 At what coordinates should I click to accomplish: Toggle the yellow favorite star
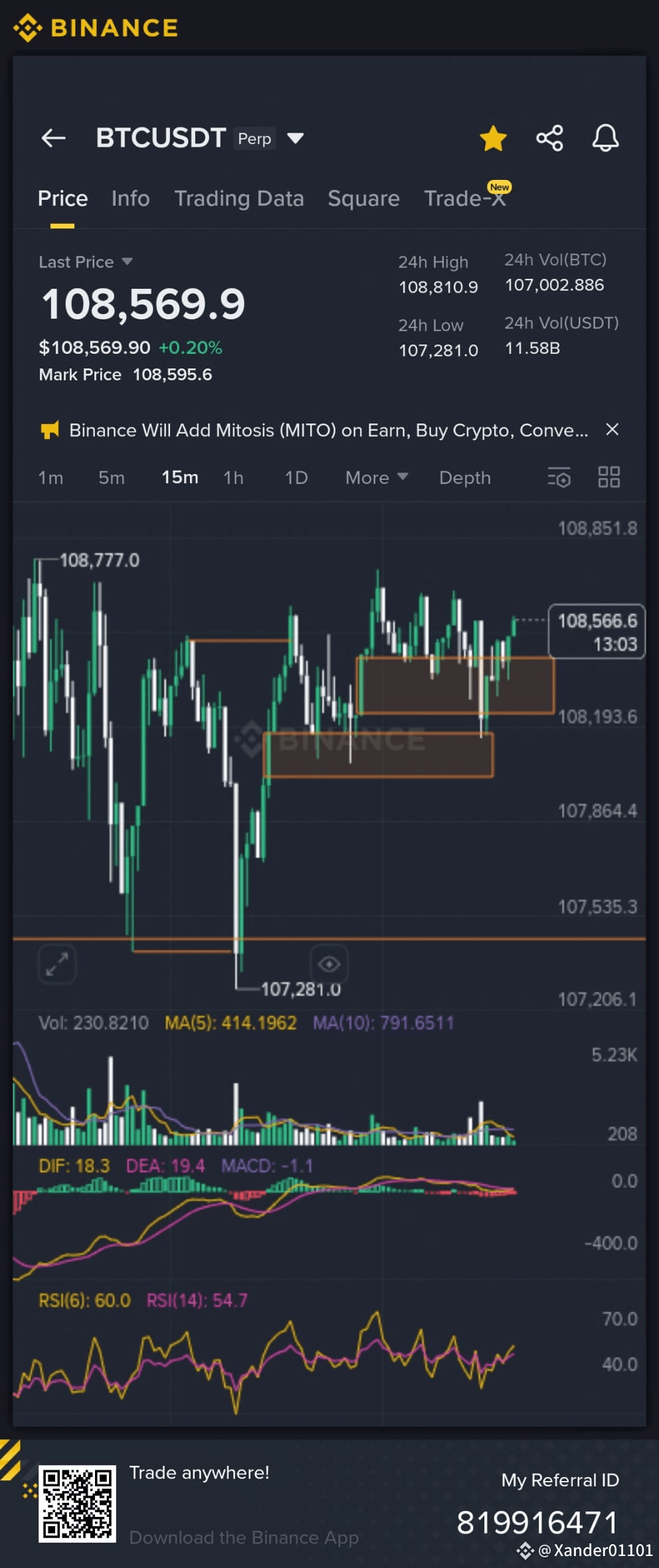click(x=493, y=138)
